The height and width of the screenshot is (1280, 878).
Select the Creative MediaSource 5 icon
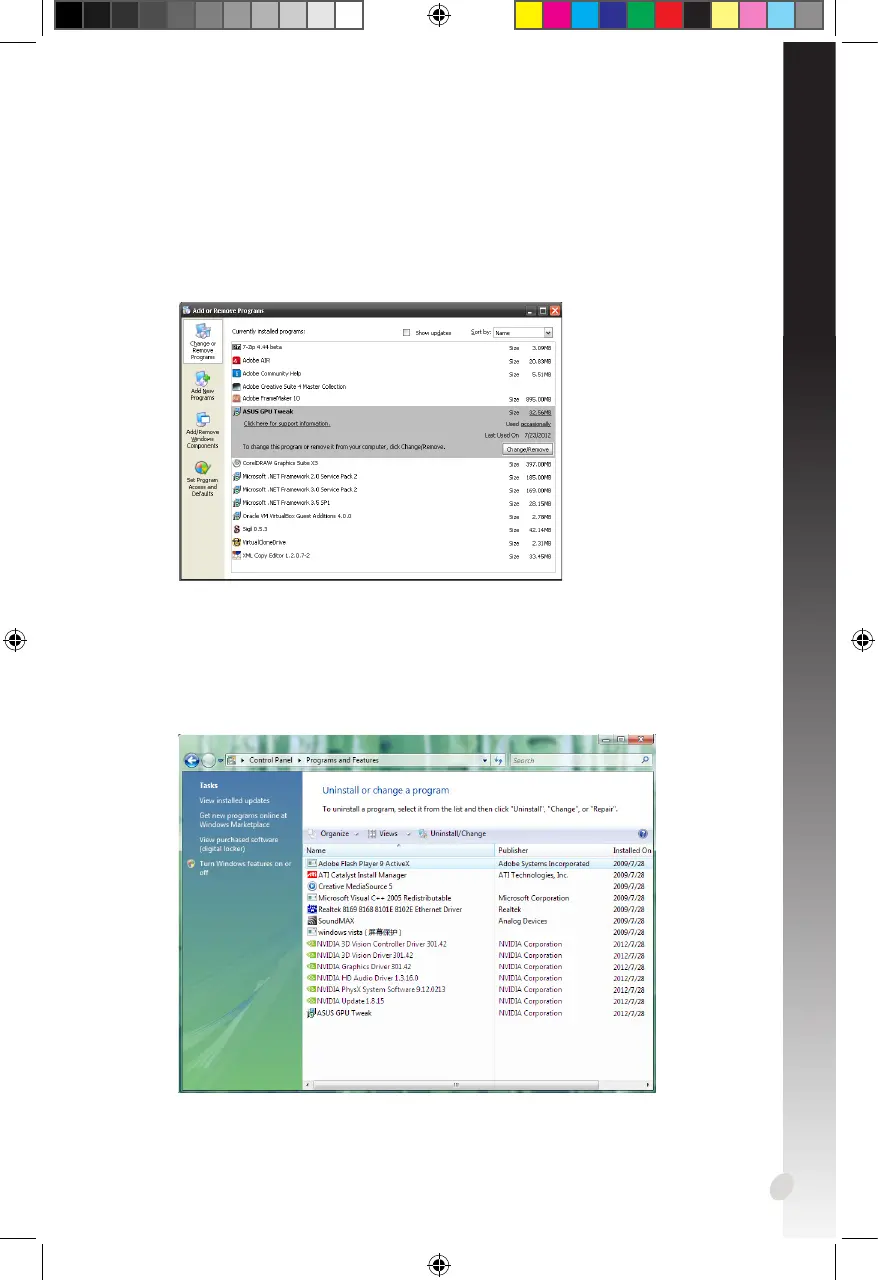pos(312,886)
